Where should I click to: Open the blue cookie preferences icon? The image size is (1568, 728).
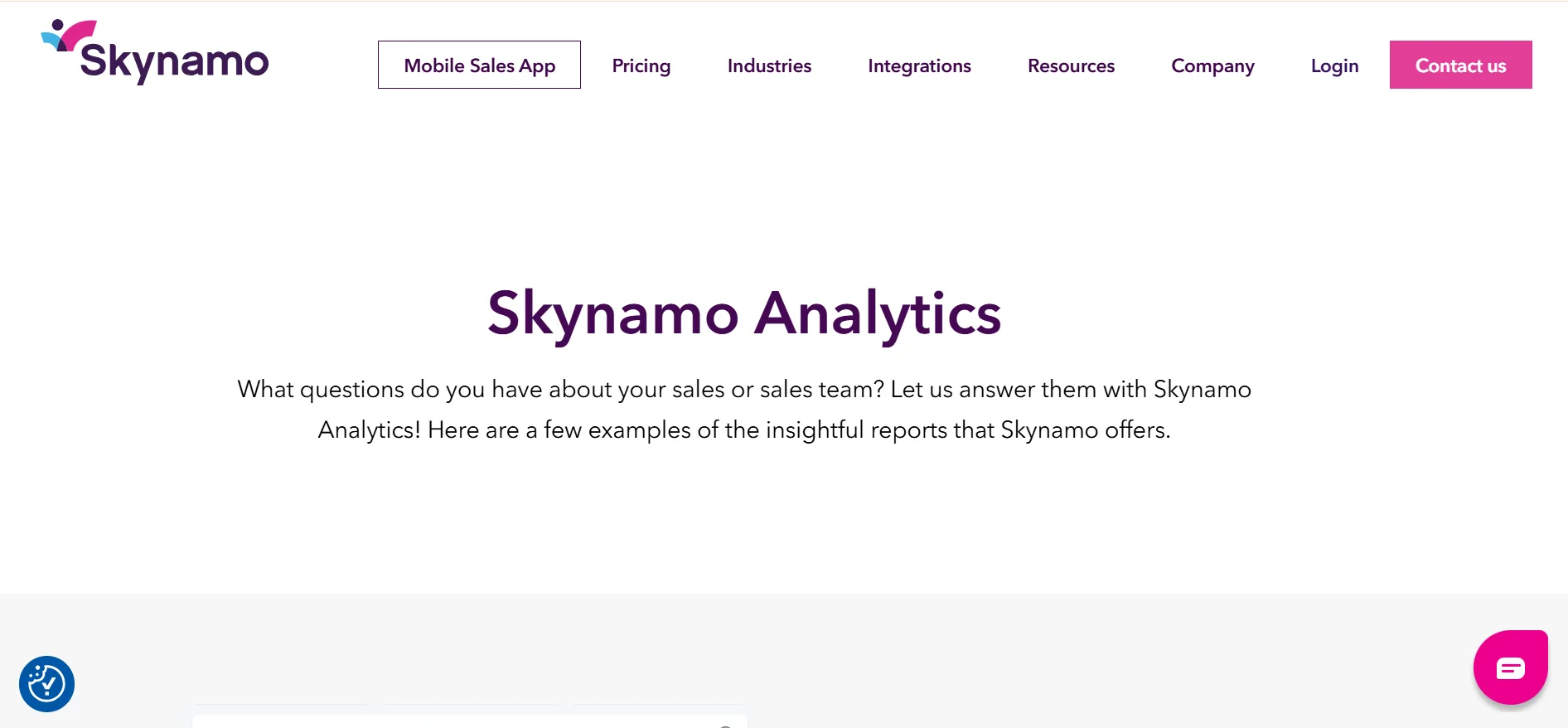click(x=46, y=684)
